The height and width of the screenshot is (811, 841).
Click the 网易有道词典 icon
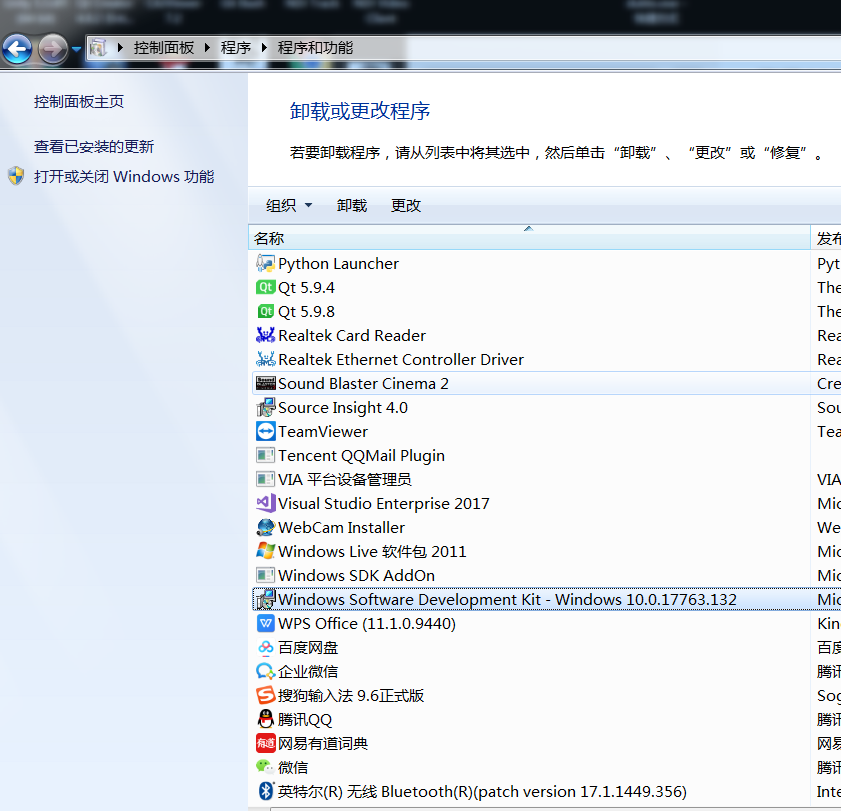[265, 743]
